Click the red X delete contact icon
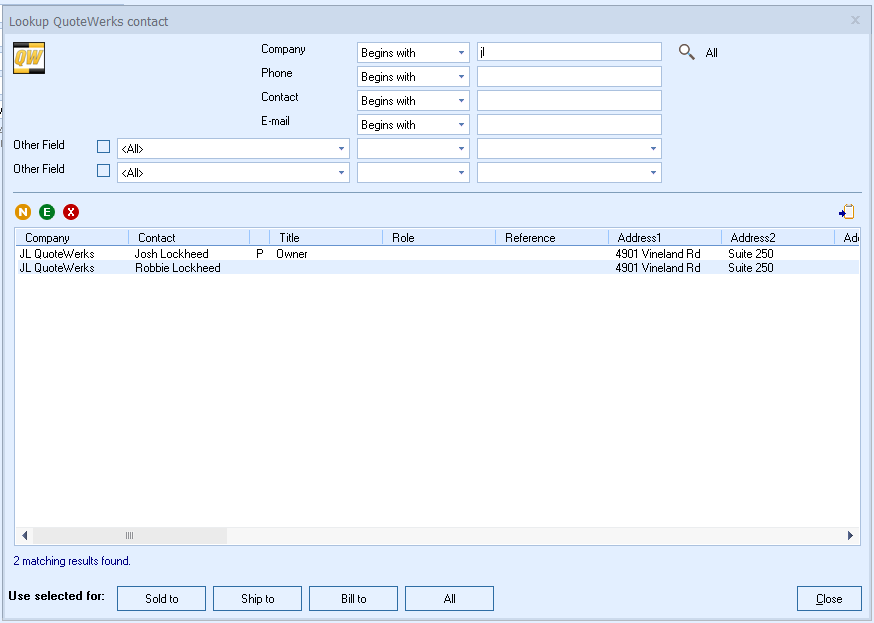Viewport: 874px width, 623px height. coord(71,212)
